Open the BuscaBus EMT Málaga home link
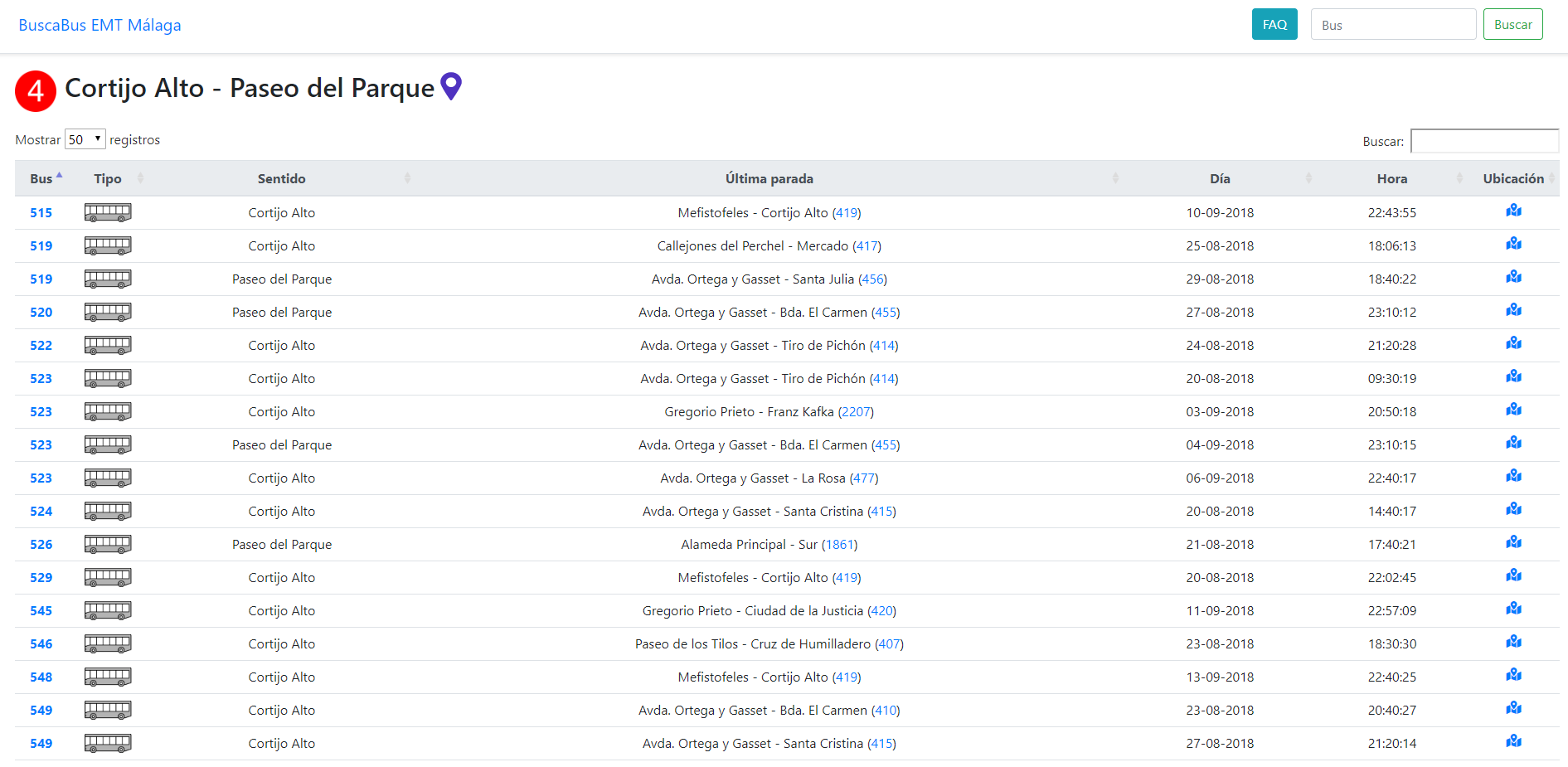1568x767 pixels. click(x=100, y=25)
